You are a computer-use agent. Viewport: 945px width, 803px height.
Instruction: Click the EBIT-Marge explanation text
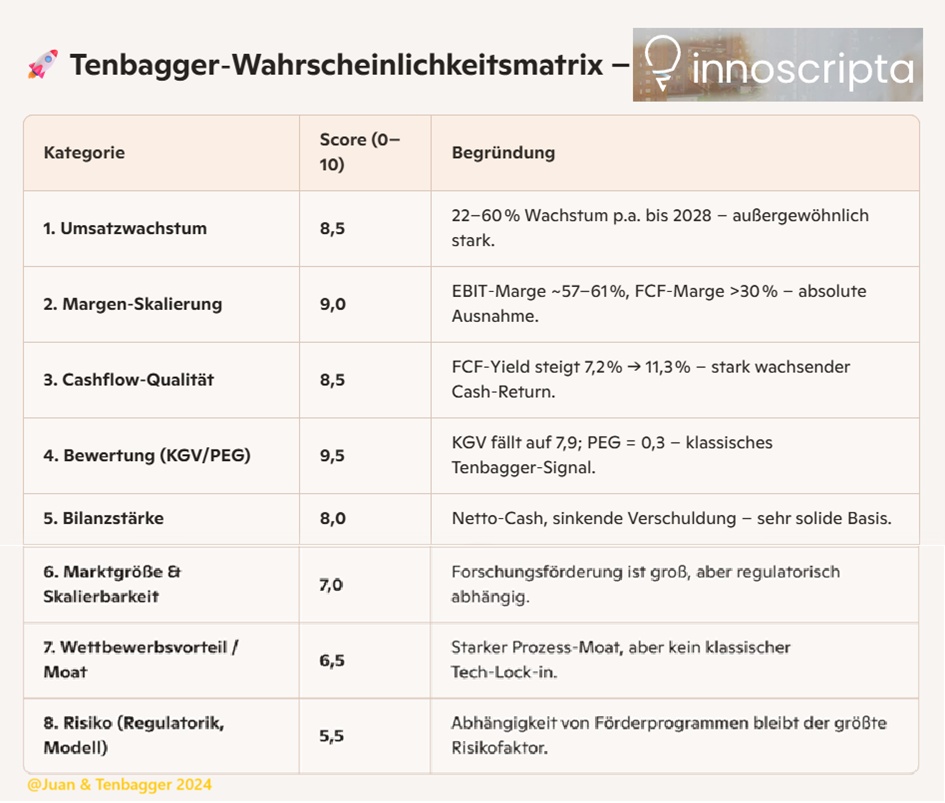pos(658,304)
